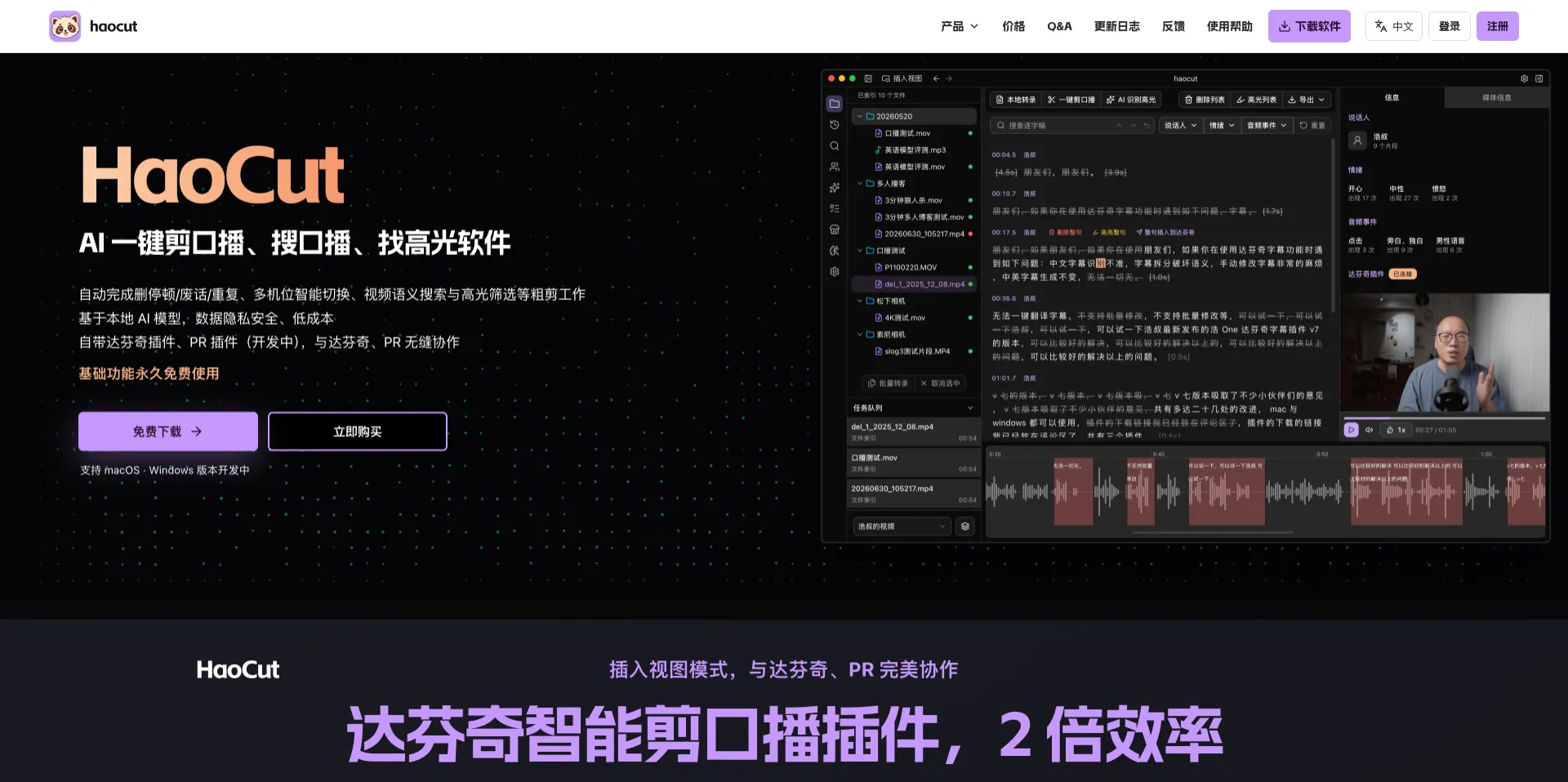
Task: Click next-result down arrow in search field
Action: click(x=1133, y=125)
